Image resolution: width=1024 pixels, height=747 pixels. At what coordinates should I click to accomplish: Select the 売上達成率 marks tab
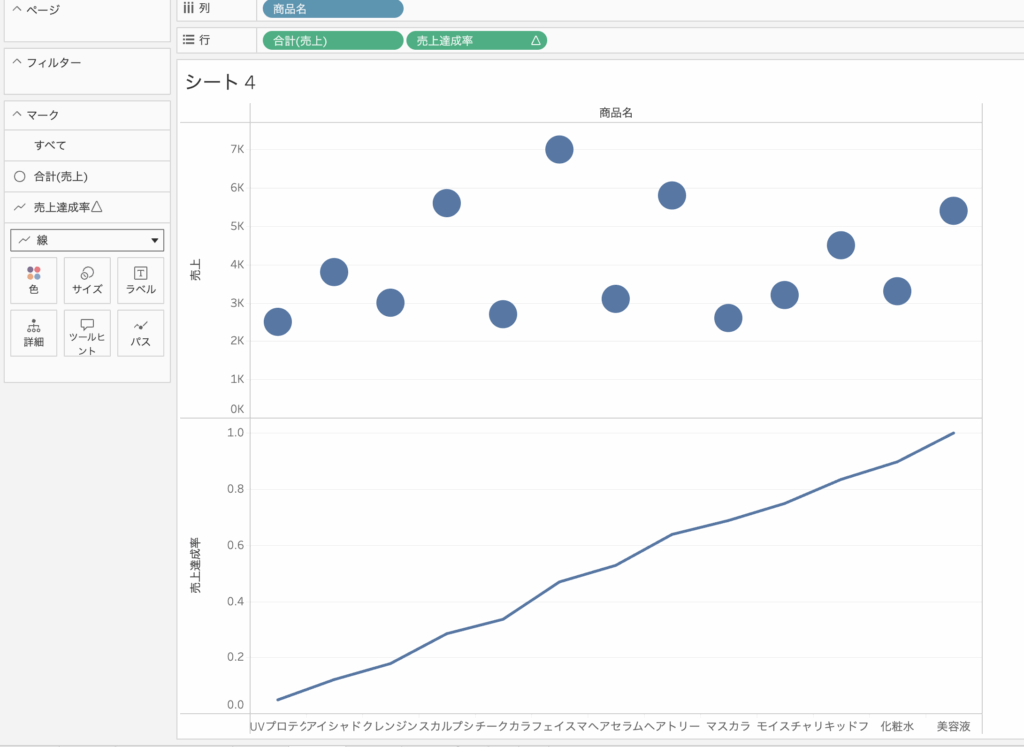[67, 207]
